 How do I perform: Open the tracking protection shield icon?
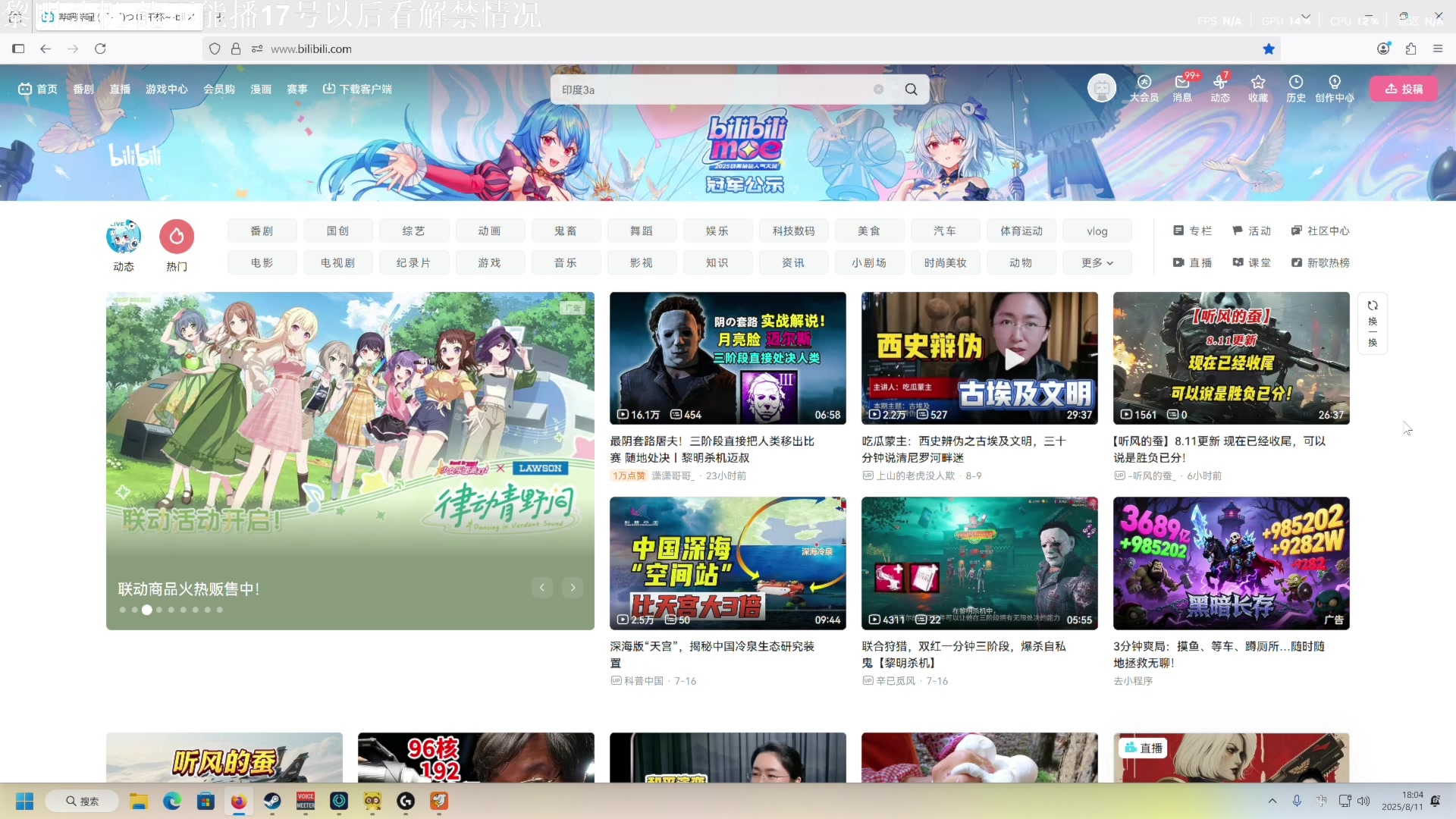[x=215, y=49]
